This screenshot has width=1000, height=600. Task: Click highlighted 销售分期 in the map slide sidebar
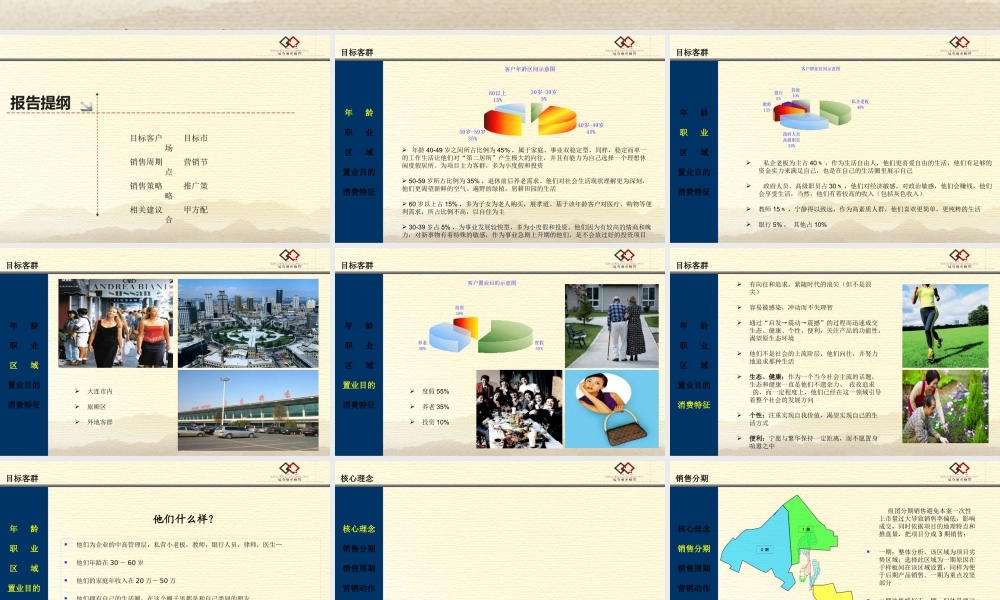[x=694, y=548]
